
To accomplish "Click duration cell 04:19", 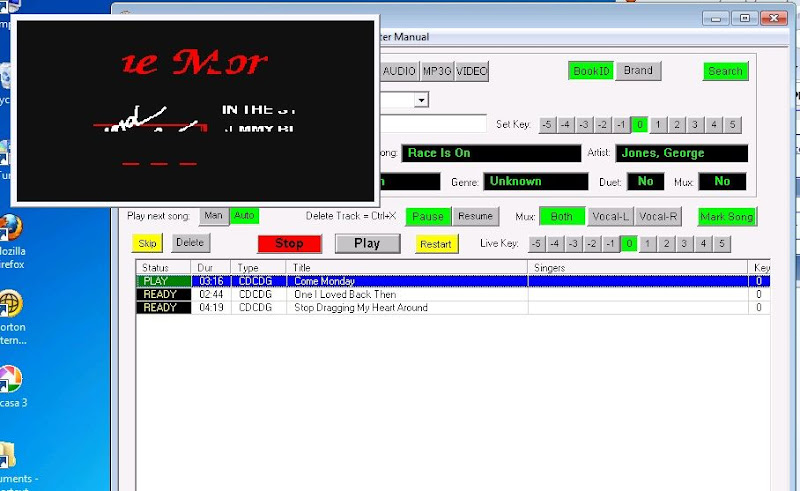I will click(211, 308).
